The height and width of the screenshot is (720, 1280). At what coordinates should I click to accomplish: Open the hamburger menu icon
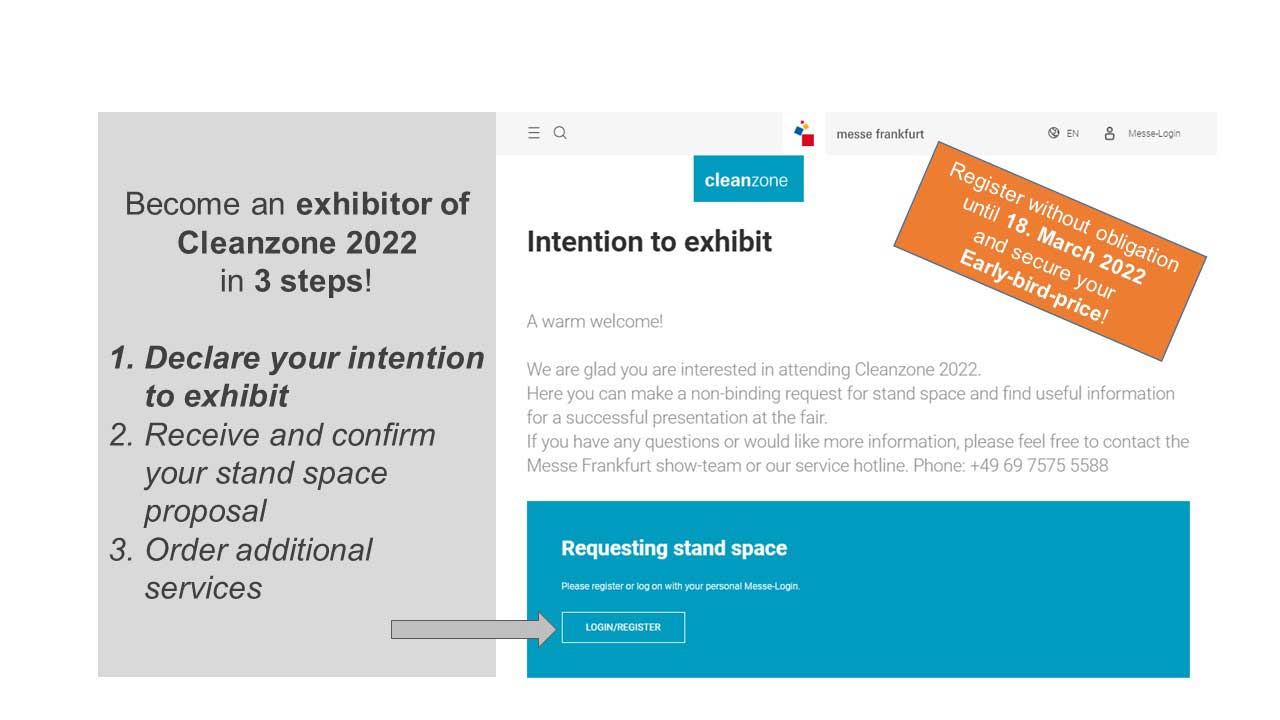pyautogui.click(x=534, y=133)
